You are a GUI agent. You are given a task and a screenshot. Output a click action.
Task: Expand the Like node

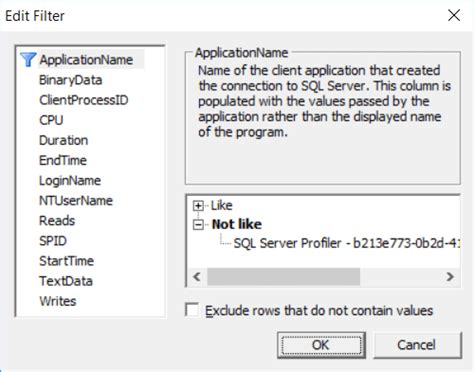tap(198, 206)
